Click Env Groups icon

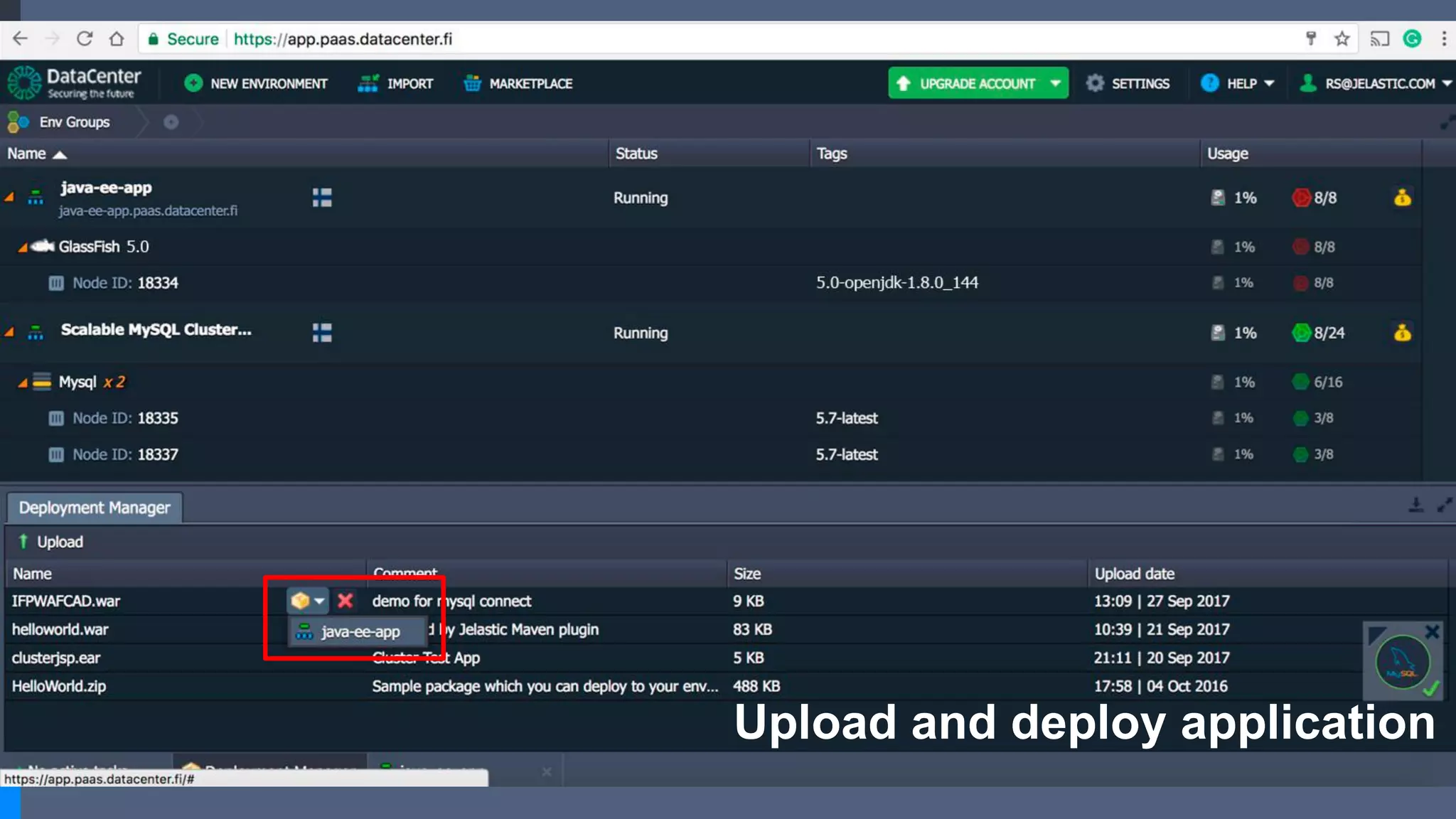tap(18, 122)
